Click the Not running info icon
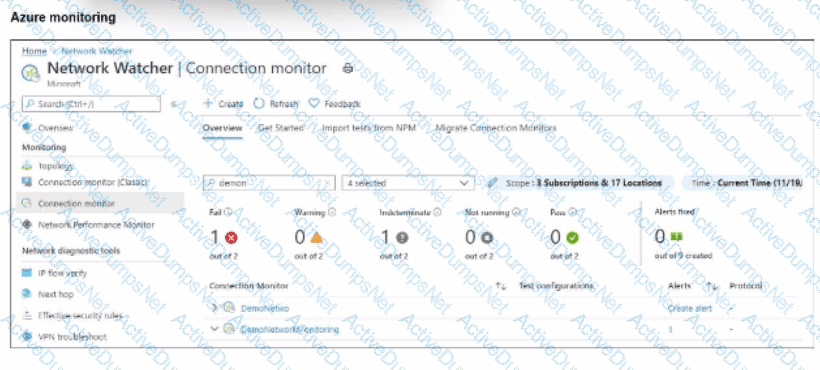Image resolution: width=820 pixels, height=370 pixels. (516, 212)
